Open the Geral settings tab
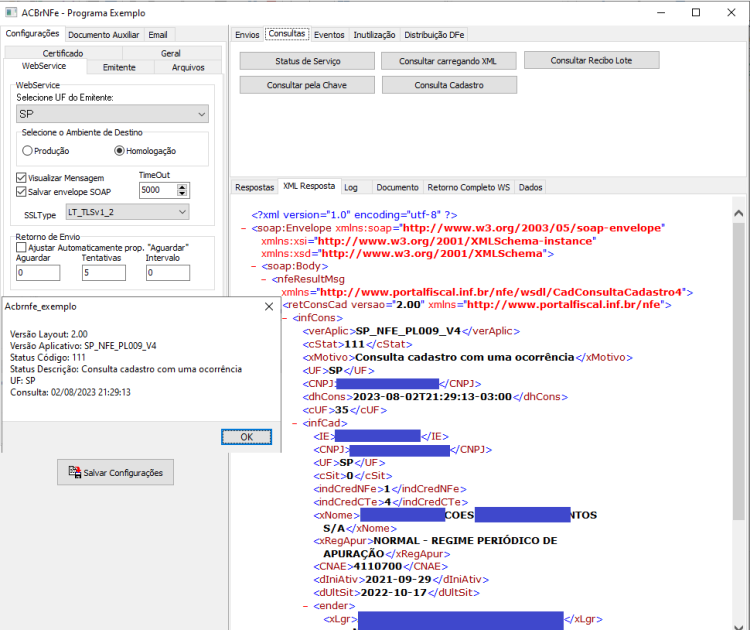This screenshot has height=630, width=750. [171, 53]
